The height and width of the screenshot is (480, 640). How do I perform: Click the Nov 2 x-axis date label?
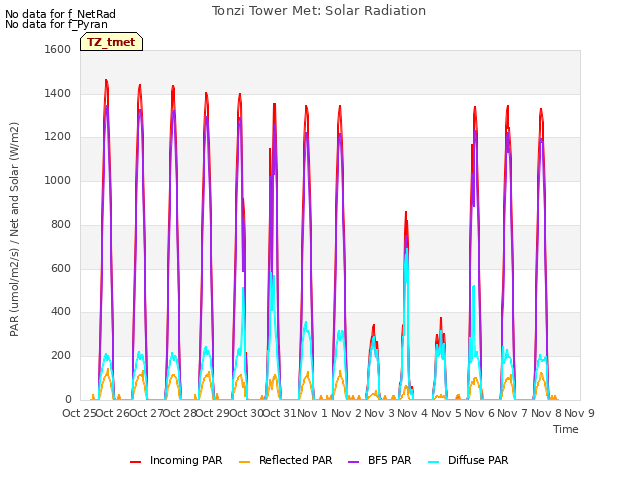(346, 413)
